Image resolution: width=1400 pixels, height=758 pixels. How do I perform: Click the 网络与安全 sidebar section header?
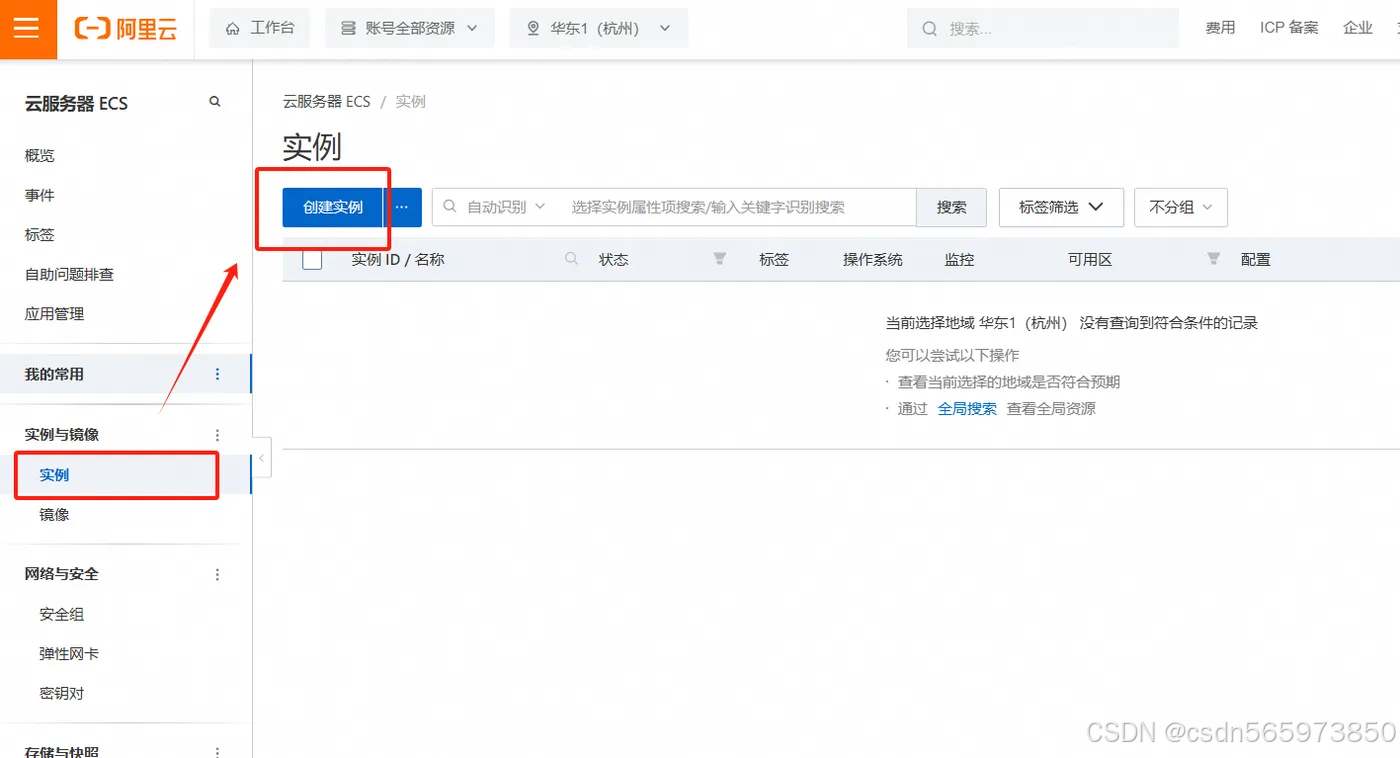coord(62,574)
